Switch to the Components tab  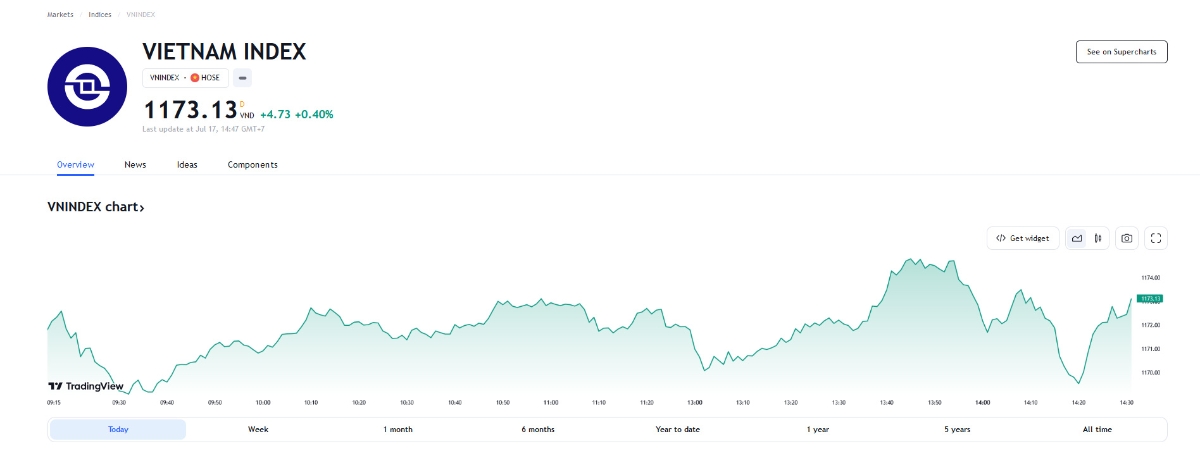[x=253, y=165]
